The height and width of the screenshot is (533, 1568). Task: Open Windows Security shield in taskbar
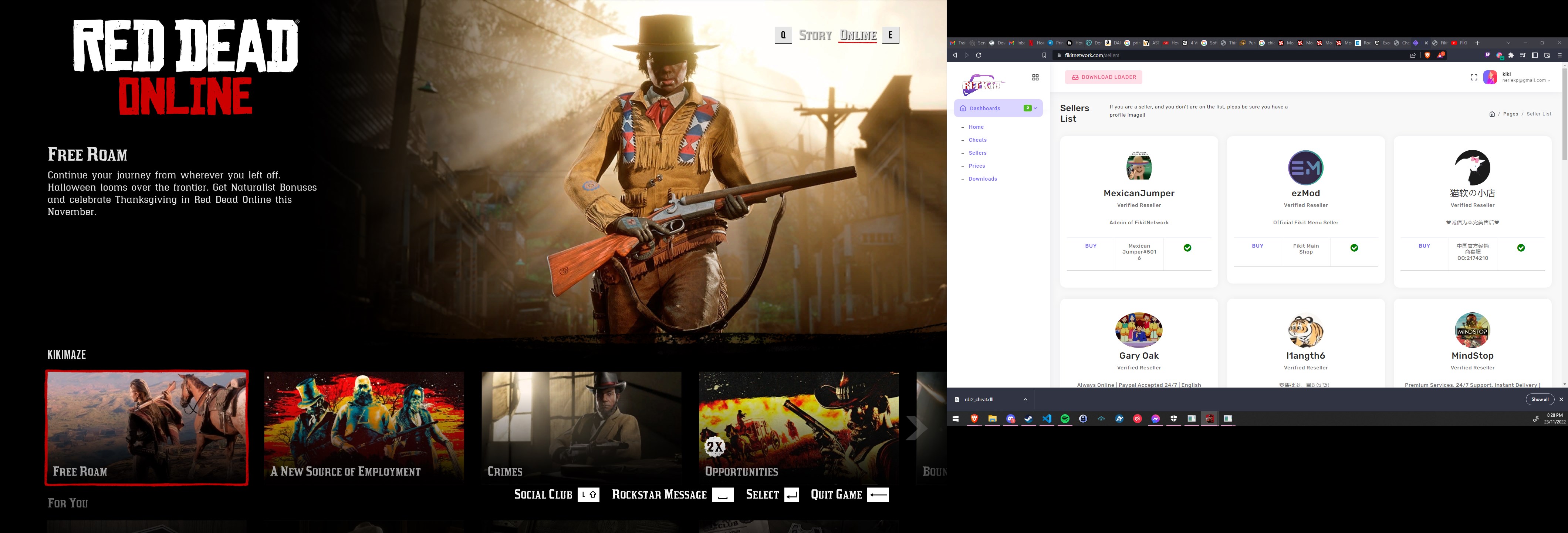[1173, 419]
